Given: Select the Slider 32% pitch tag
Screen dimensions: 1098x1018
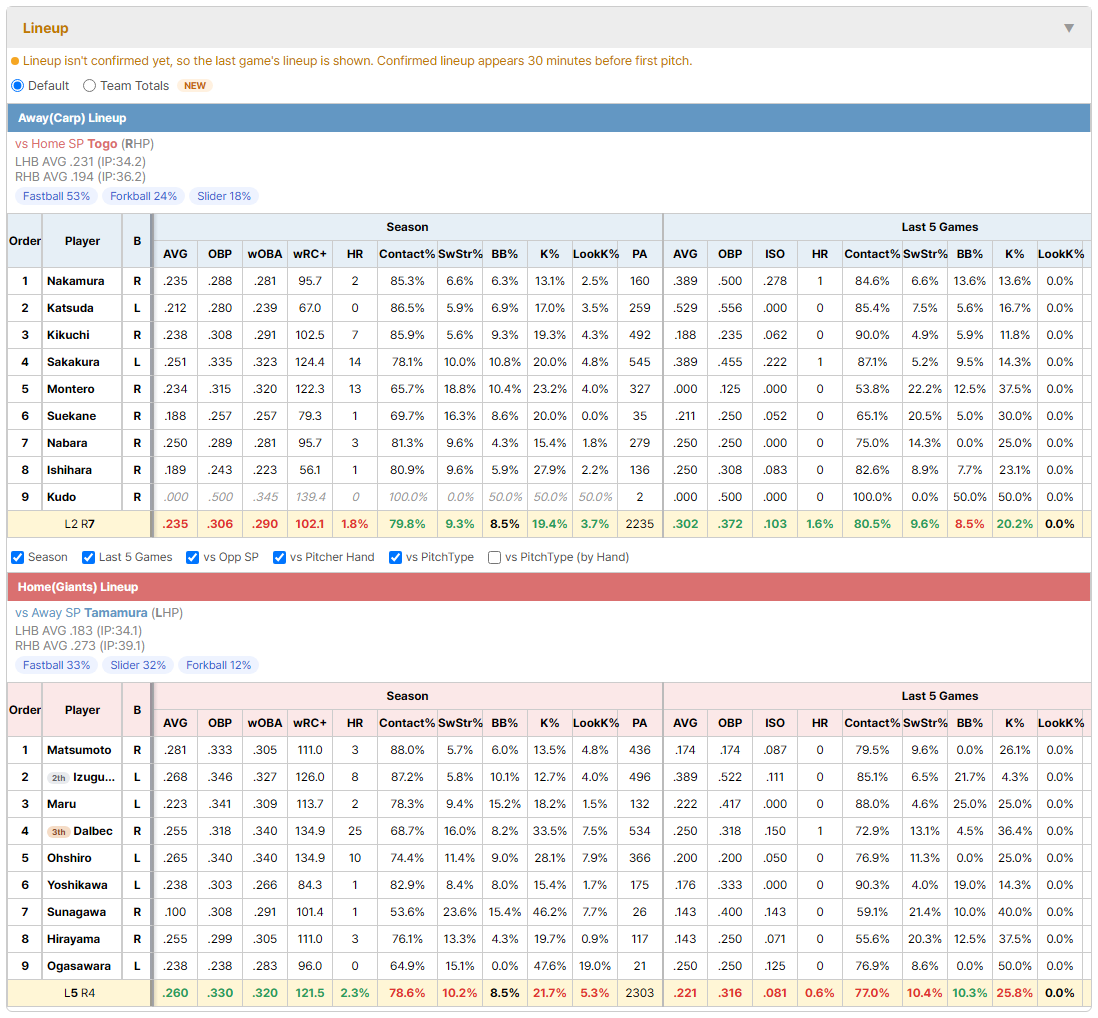Looking at the screenshot, I should point(138,665).
